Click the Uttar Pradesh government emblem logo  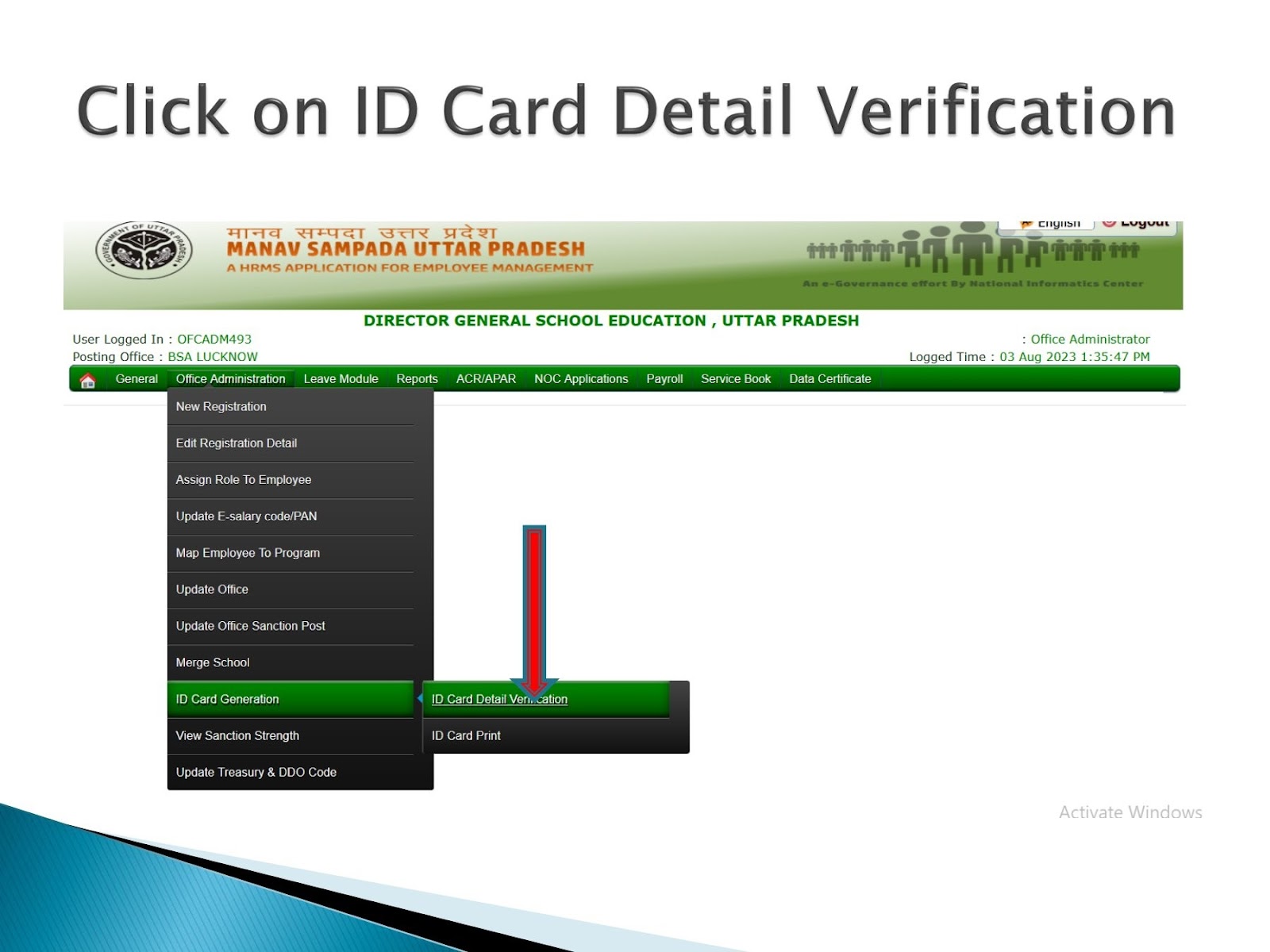(x=144, y=251)
